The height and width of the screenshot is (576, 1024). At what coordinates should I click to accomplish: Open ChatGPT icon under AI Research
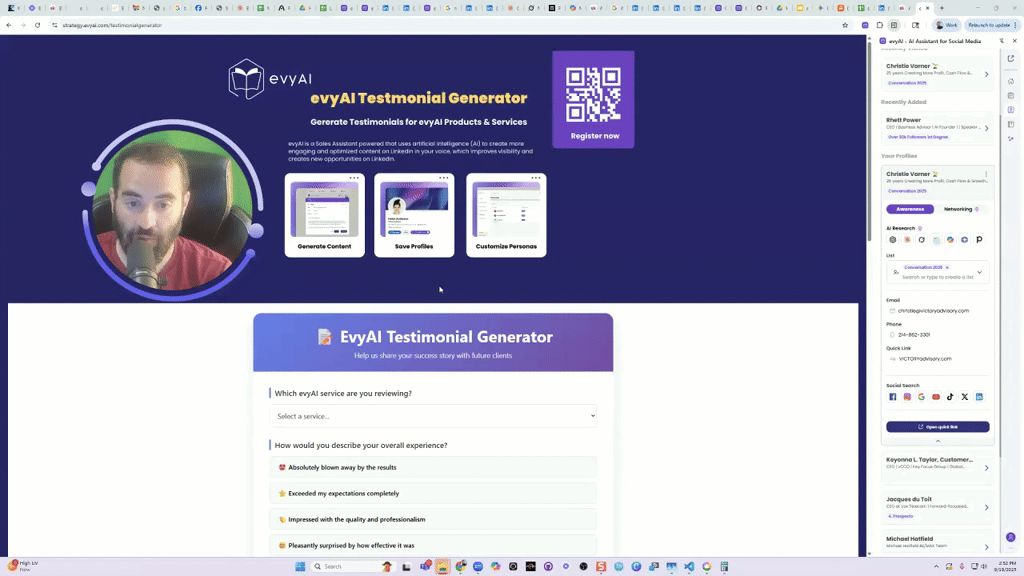[893, 240]
